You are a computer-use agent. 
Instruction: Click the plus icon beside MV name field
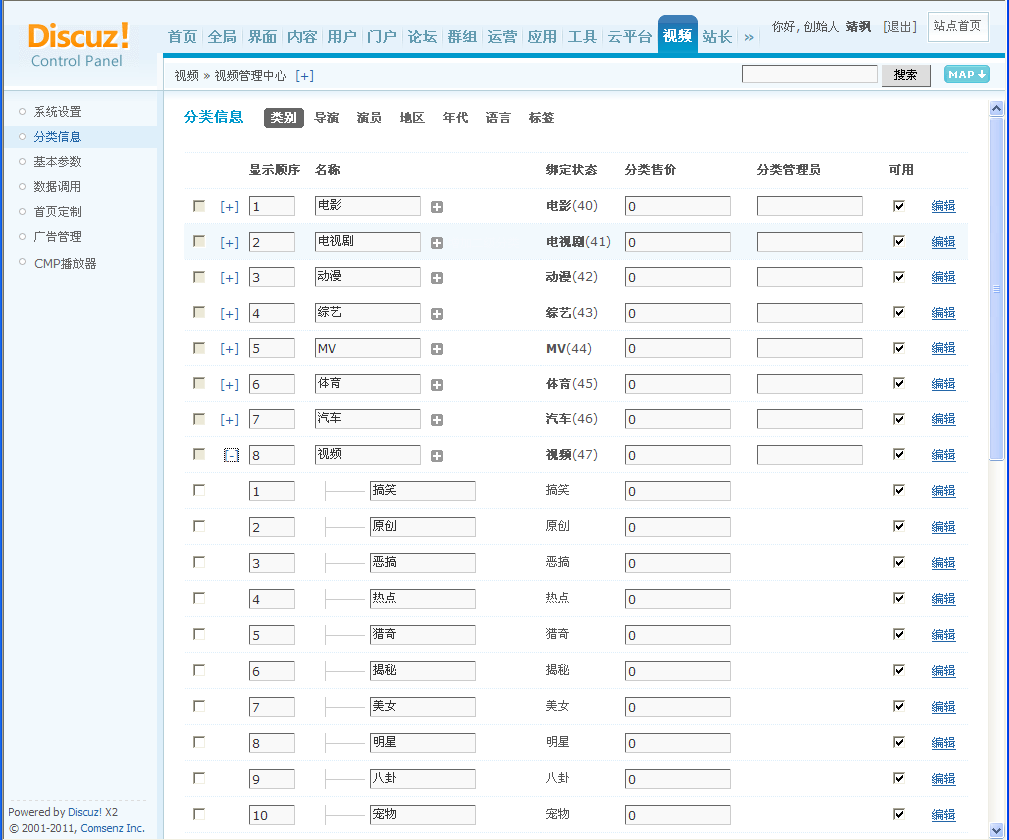point(437,349)
